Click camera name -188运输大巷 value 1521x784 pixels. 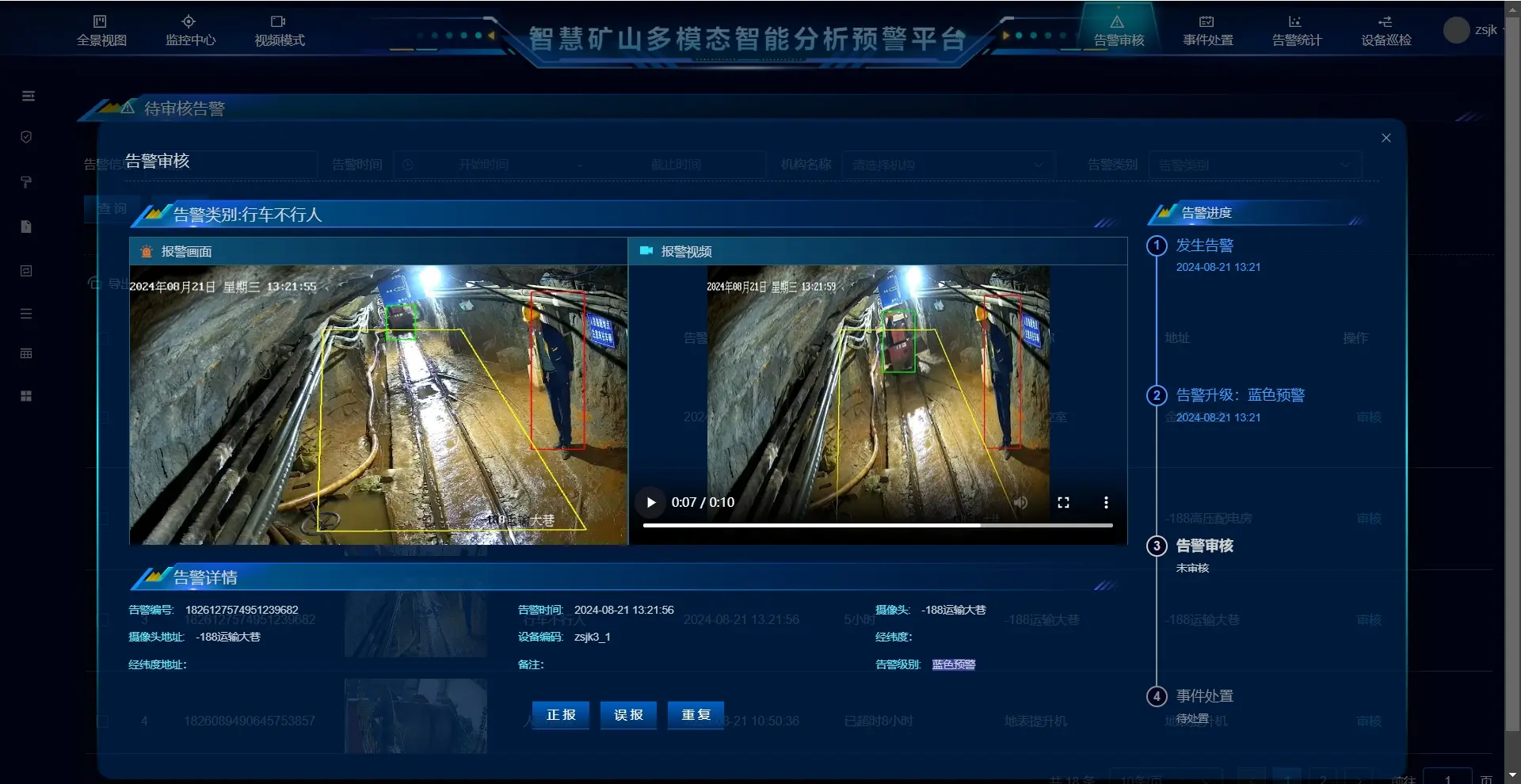(x=954, y=610)
